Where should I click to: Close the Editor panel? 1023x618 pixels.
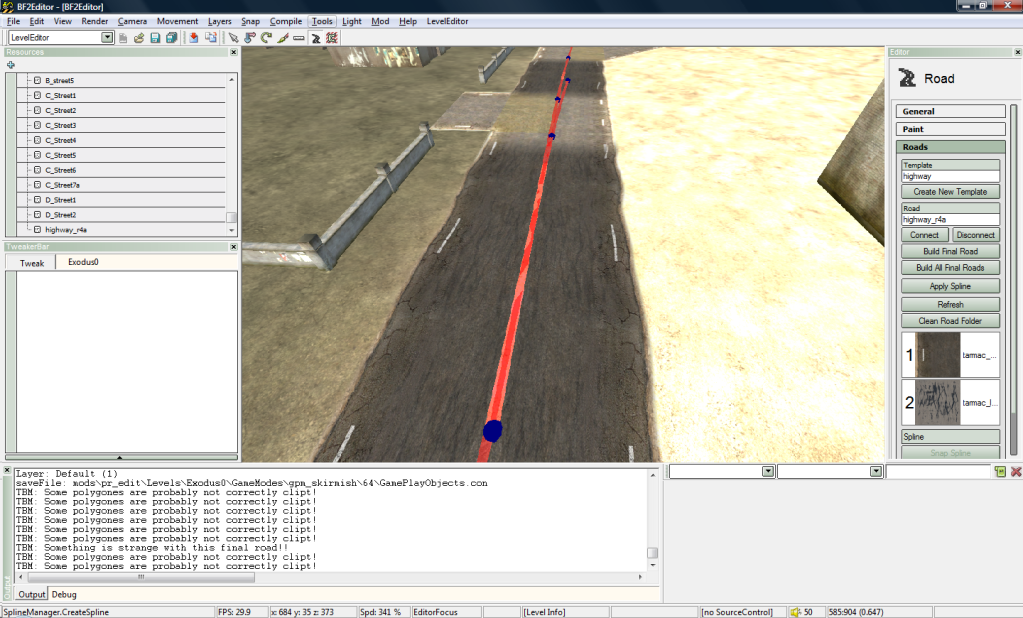tap(1017, 52)
